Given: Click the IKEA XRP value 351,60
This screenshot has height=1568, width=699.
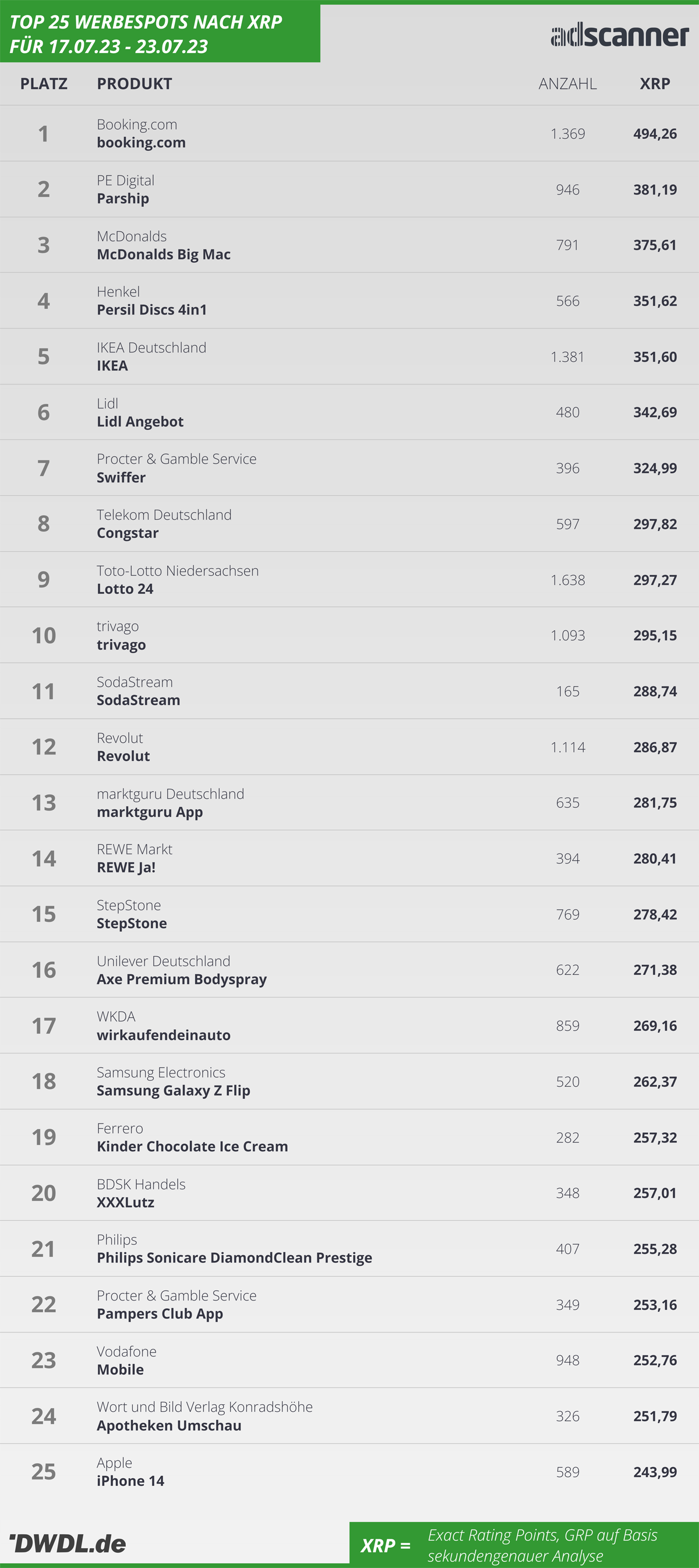Looking at the screenshot, I should (655, 357).
